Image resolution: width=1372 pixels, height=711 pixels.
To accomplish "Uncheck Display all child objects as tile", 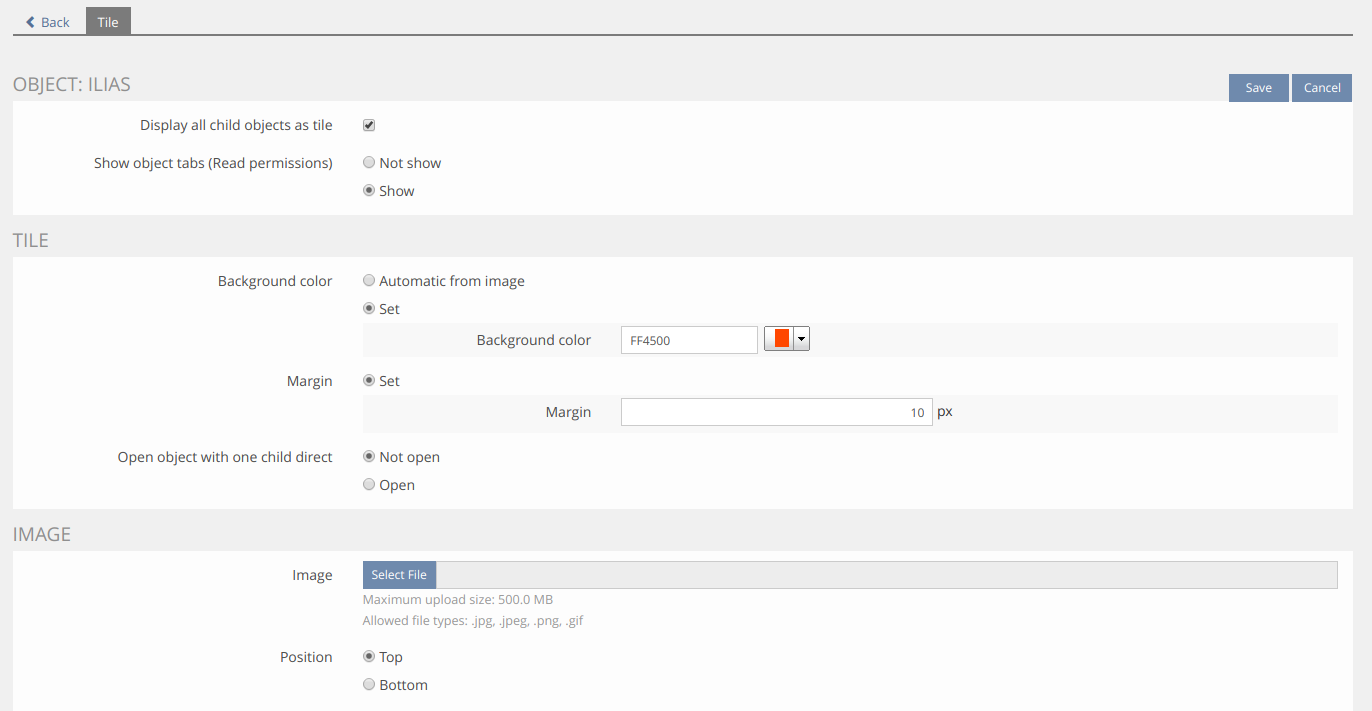I will pyautogui.click(x=369, y=125).
